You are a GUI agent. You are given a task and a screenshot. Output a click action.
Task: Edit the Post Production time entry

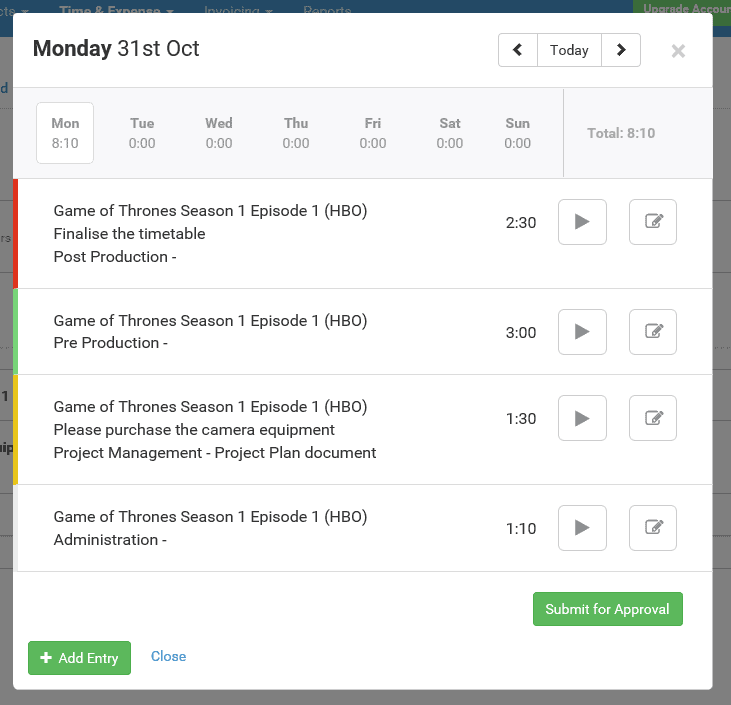[653, 222]
